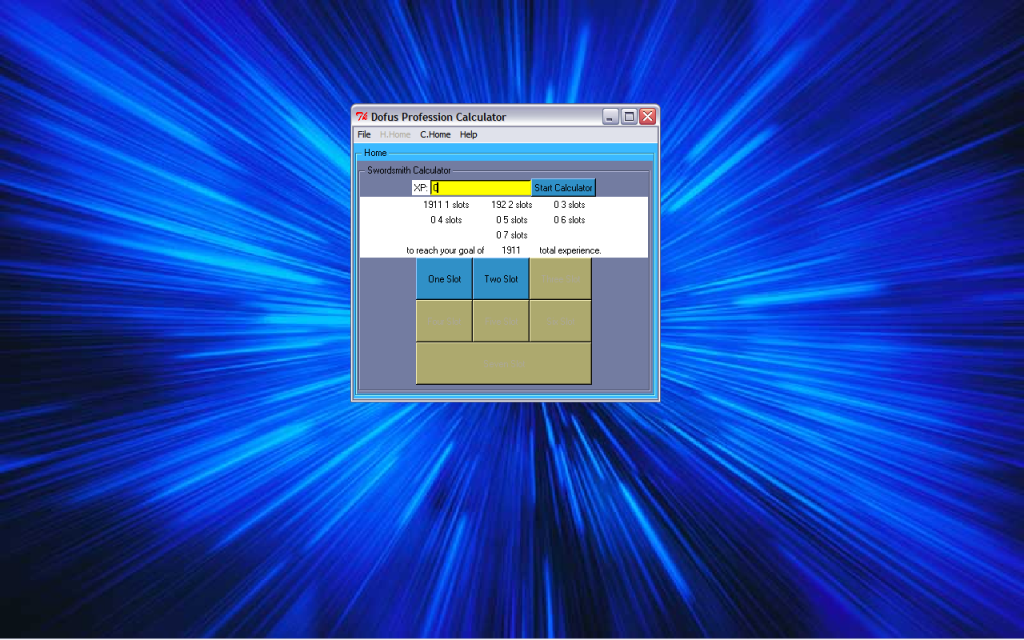This screenshot has height=640, width=1024.
Task: Select the One Slot button
Action: (444, 279)
